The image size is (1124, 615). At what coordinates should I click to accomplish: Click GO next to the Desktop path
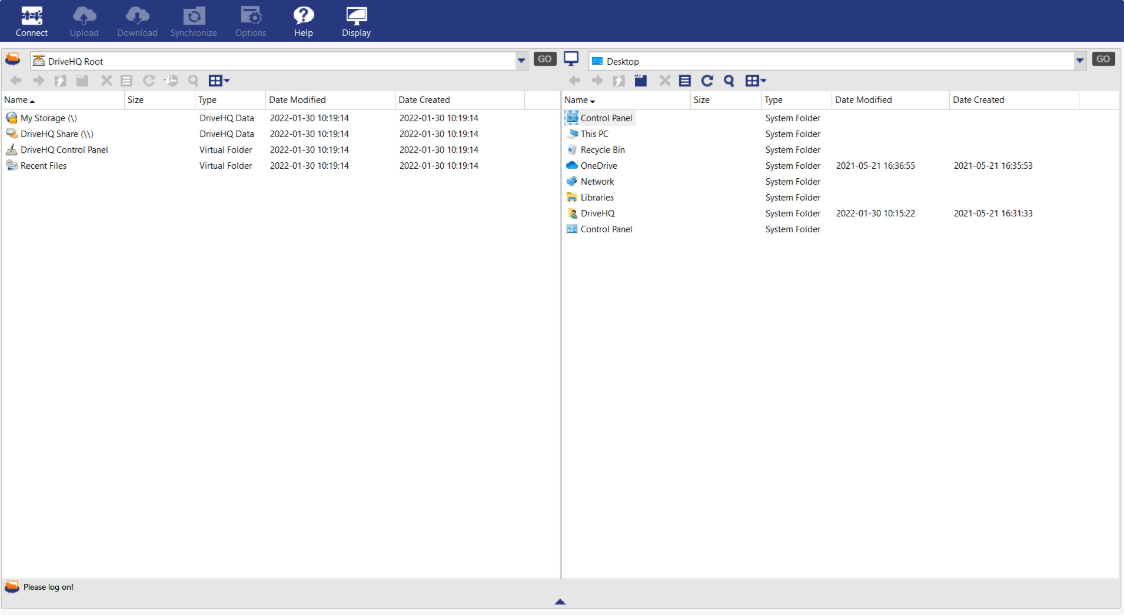[1103, 59]
